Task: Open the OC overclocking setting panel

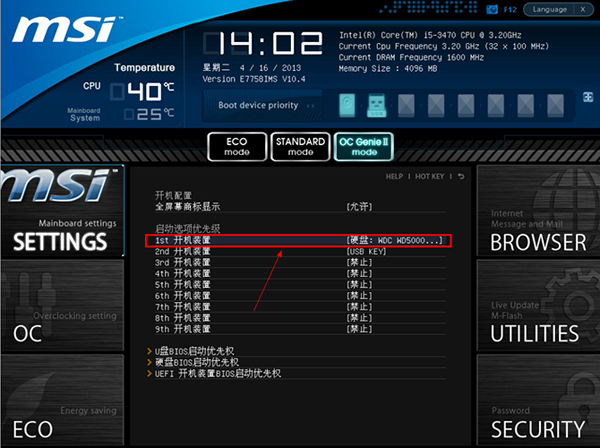Action: click(62, 305)
